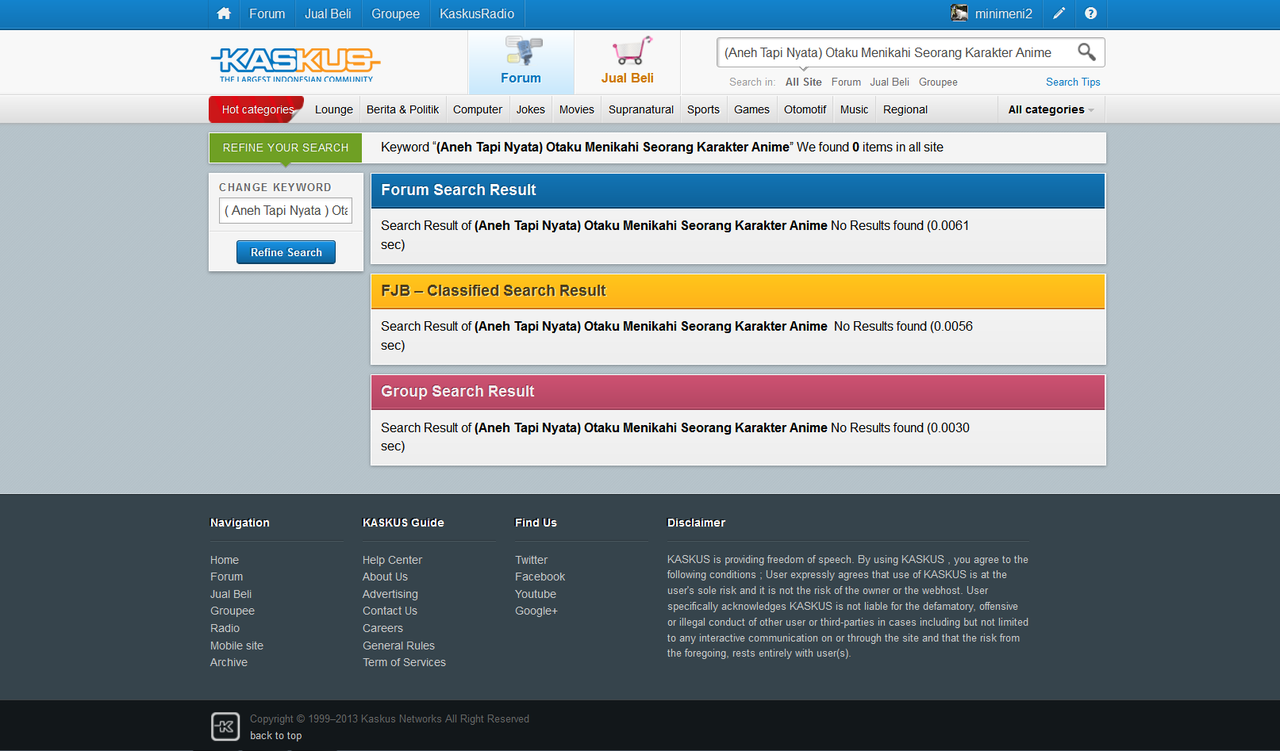Open the Youtube link
Viewport: 1280px width, 751px height.
coord(535,594)
